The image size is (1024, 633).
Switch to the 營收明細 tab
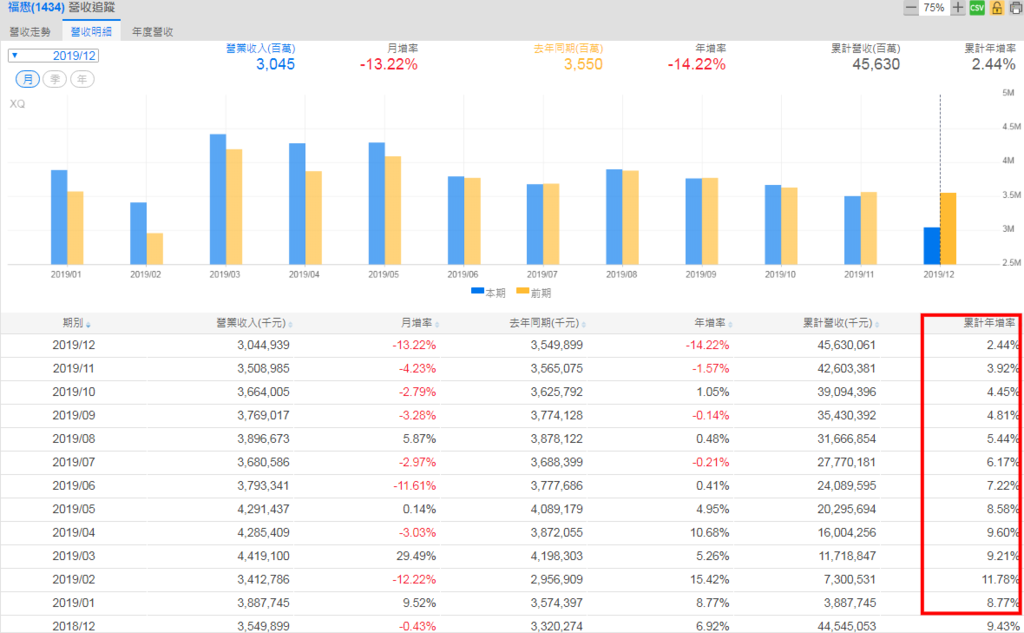coord(91,31)
